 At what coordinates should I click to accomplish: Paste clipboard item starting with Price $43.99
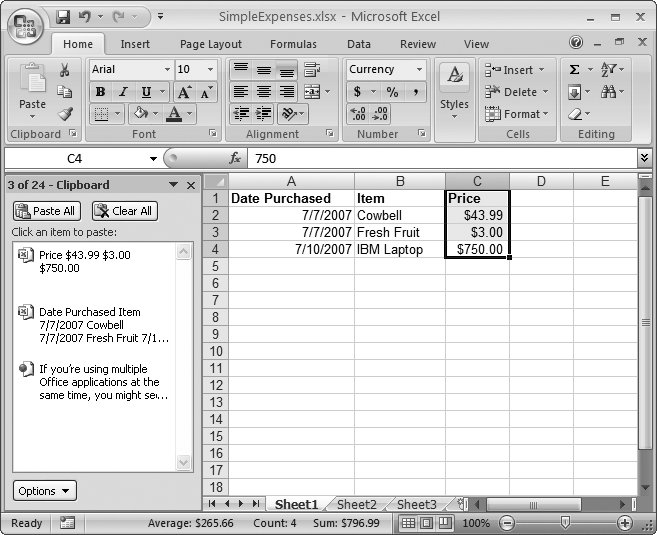[x=96, y=261]
